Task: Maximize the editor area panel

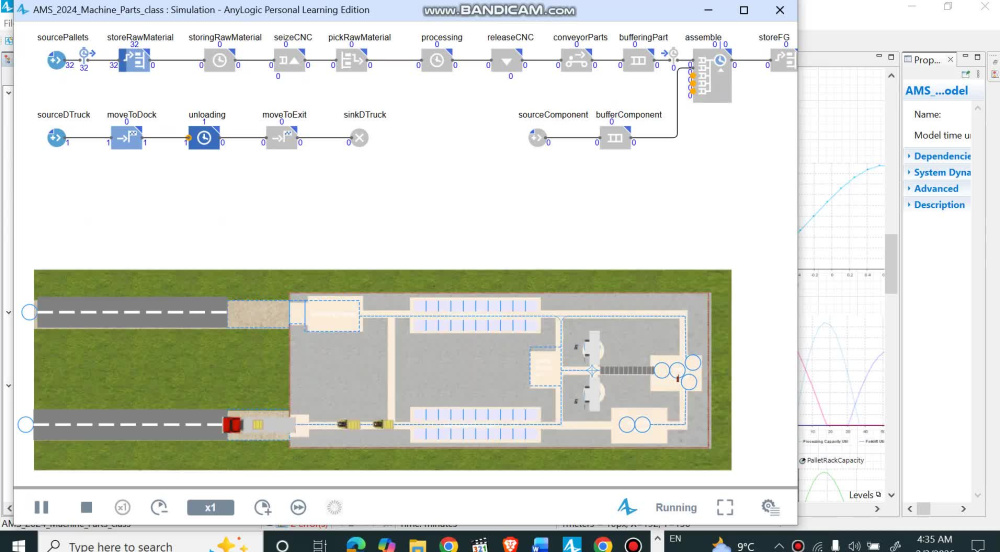Action: pyautogui.click(x=891, y=57)
